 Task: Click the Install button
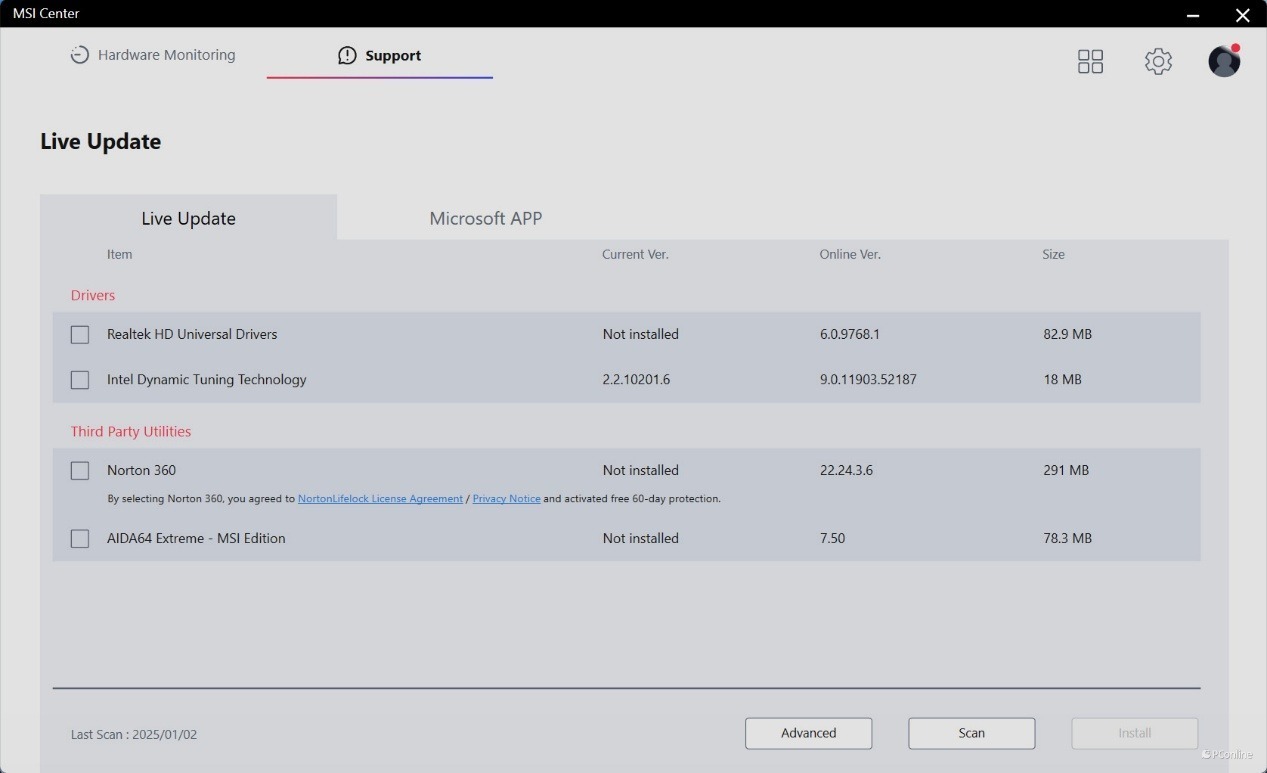1134,733
